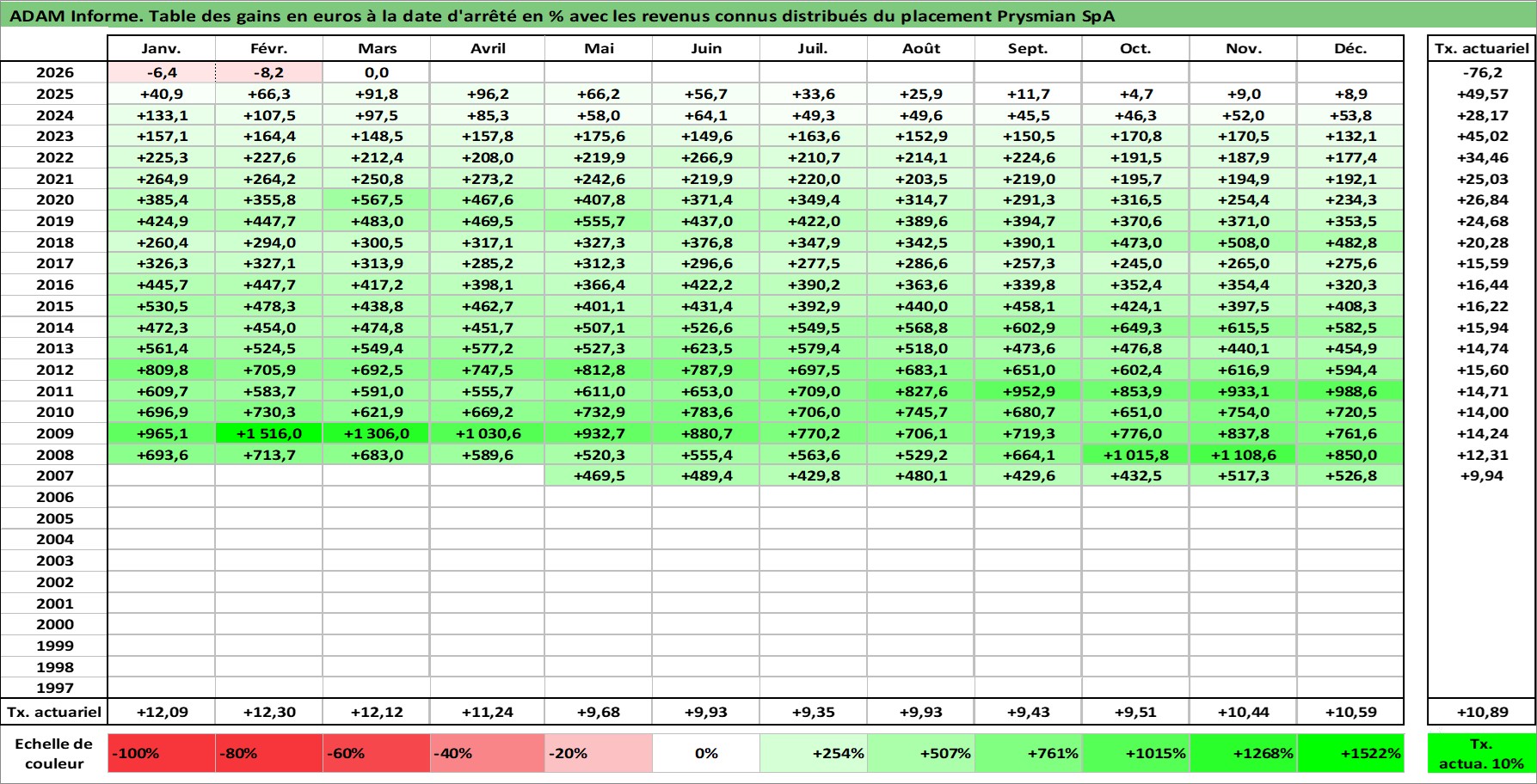Select the 'Janv.' column header
The height and width of the screenshot is (784, 1537).
coord(162,49)
